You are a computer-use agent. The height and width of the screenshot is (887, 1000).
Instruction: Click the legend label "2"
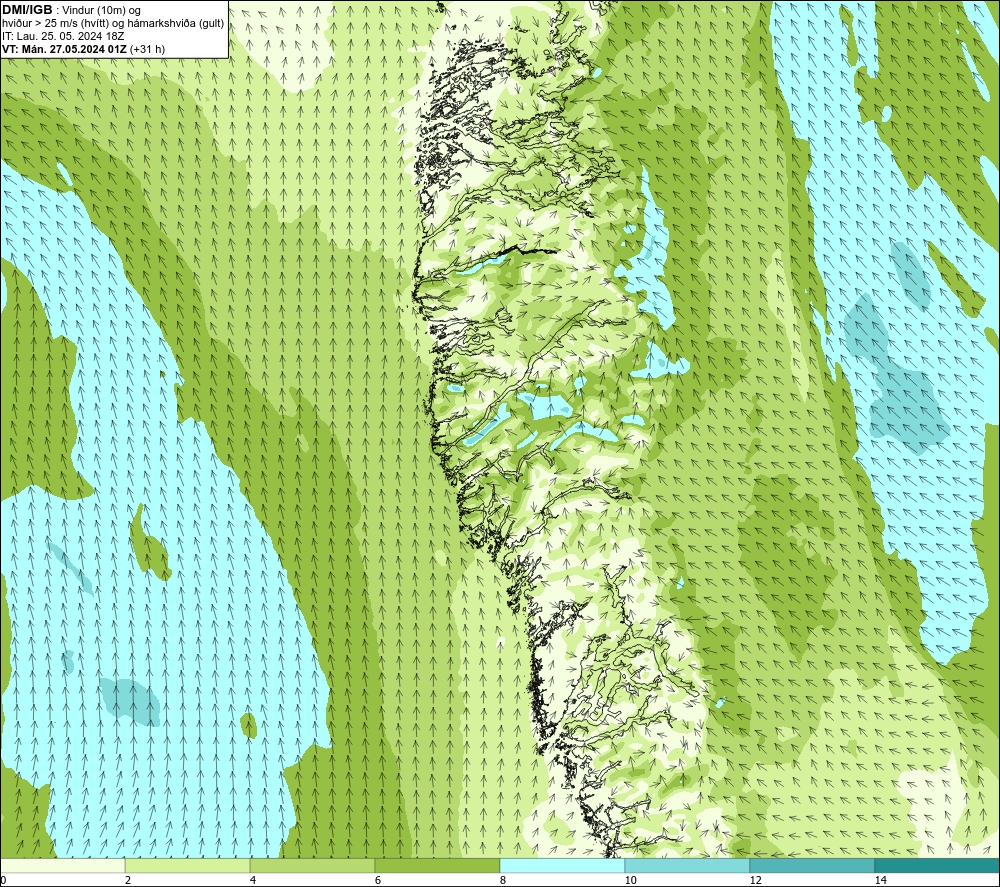click(128, 881)
